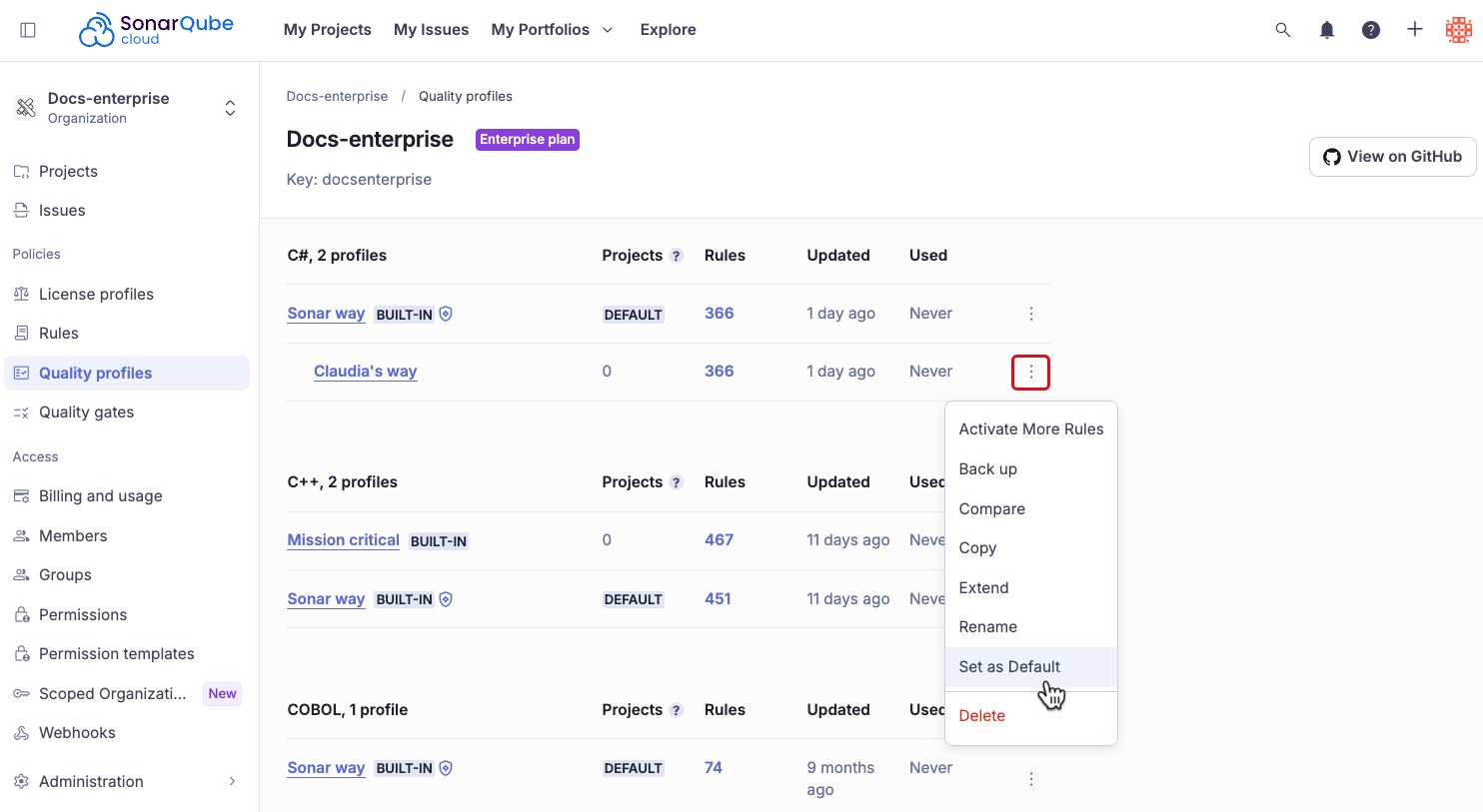1483x812 pixels.
Task: Open the three-dot menu for Claudia's way
Action: (x=1031, y=373)
